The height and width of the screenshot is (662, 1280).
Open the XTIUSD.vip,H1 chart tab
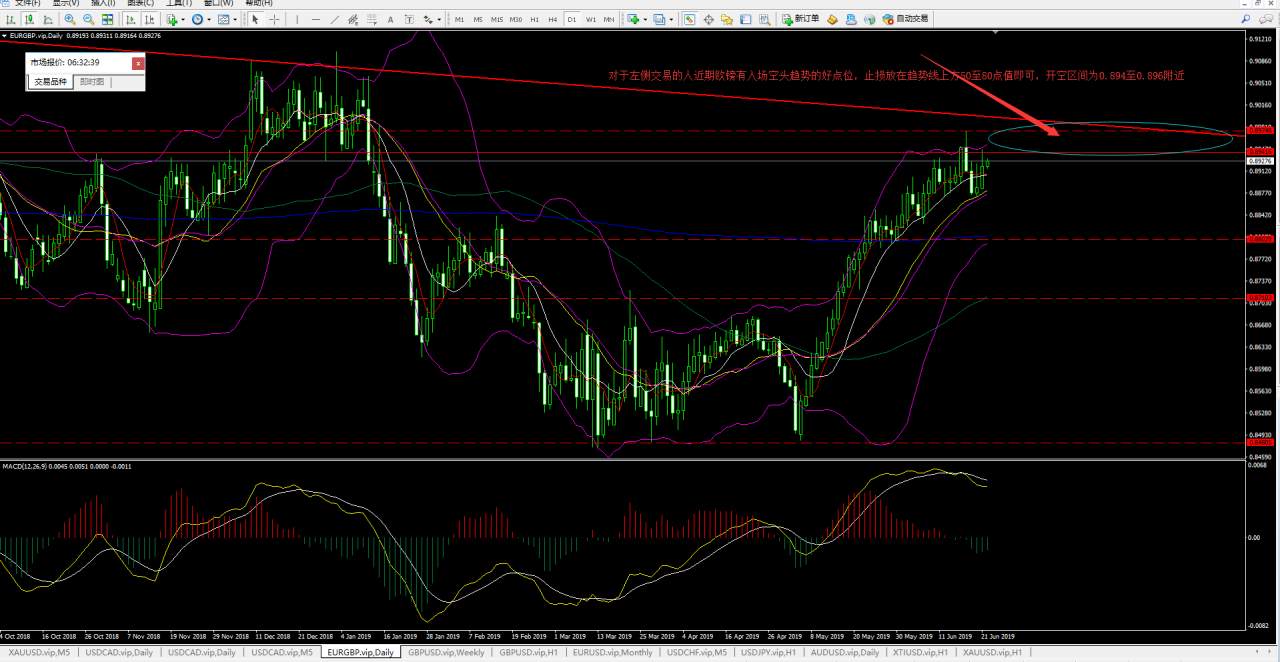click(921, 652)
